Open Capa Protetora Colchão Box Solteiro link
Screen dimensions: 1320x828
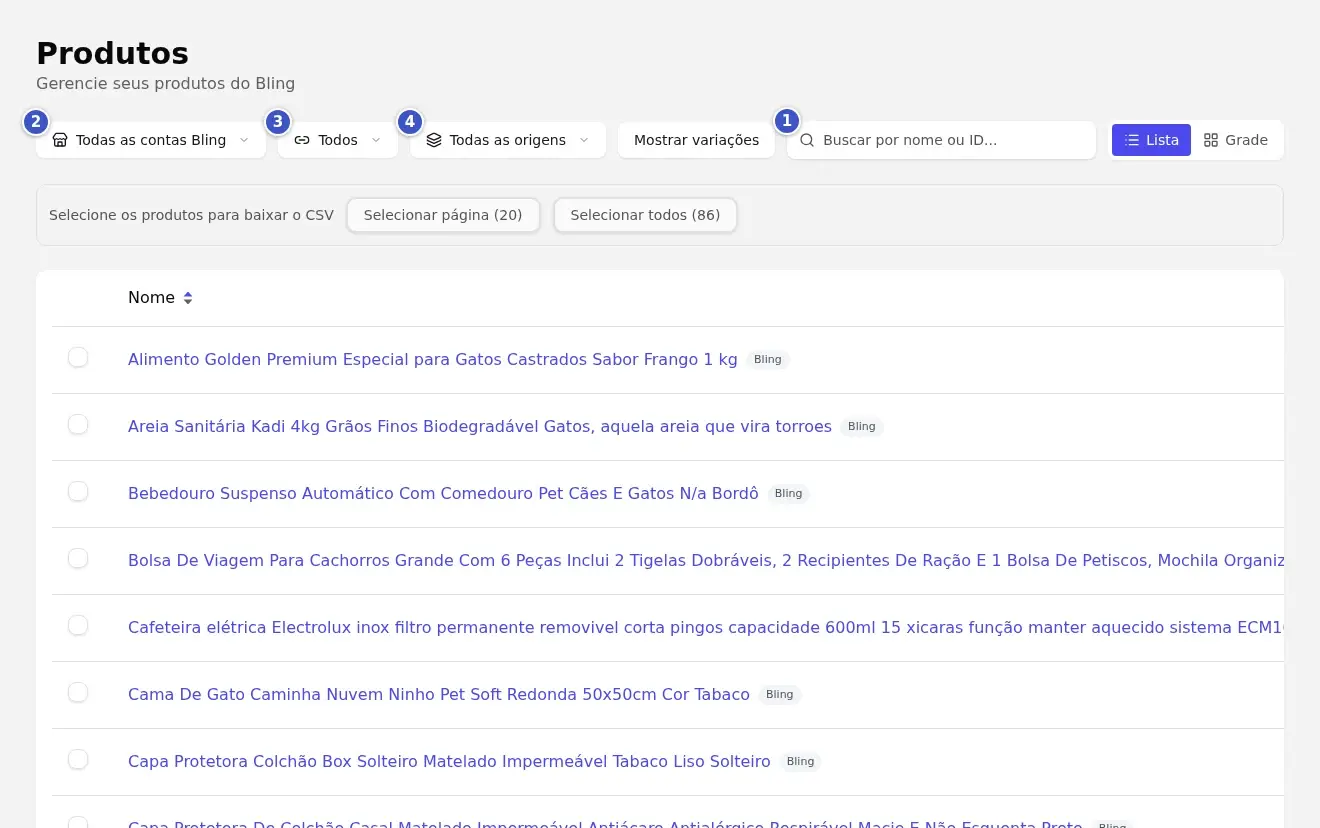point(449,762)
